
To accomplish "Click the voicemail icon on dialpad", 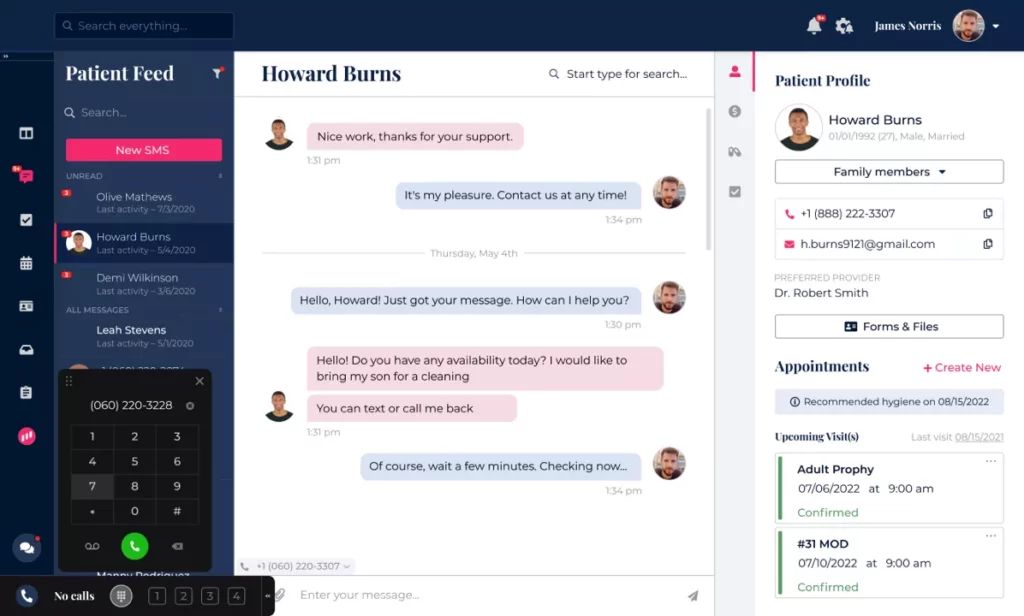I will point(93,546).
